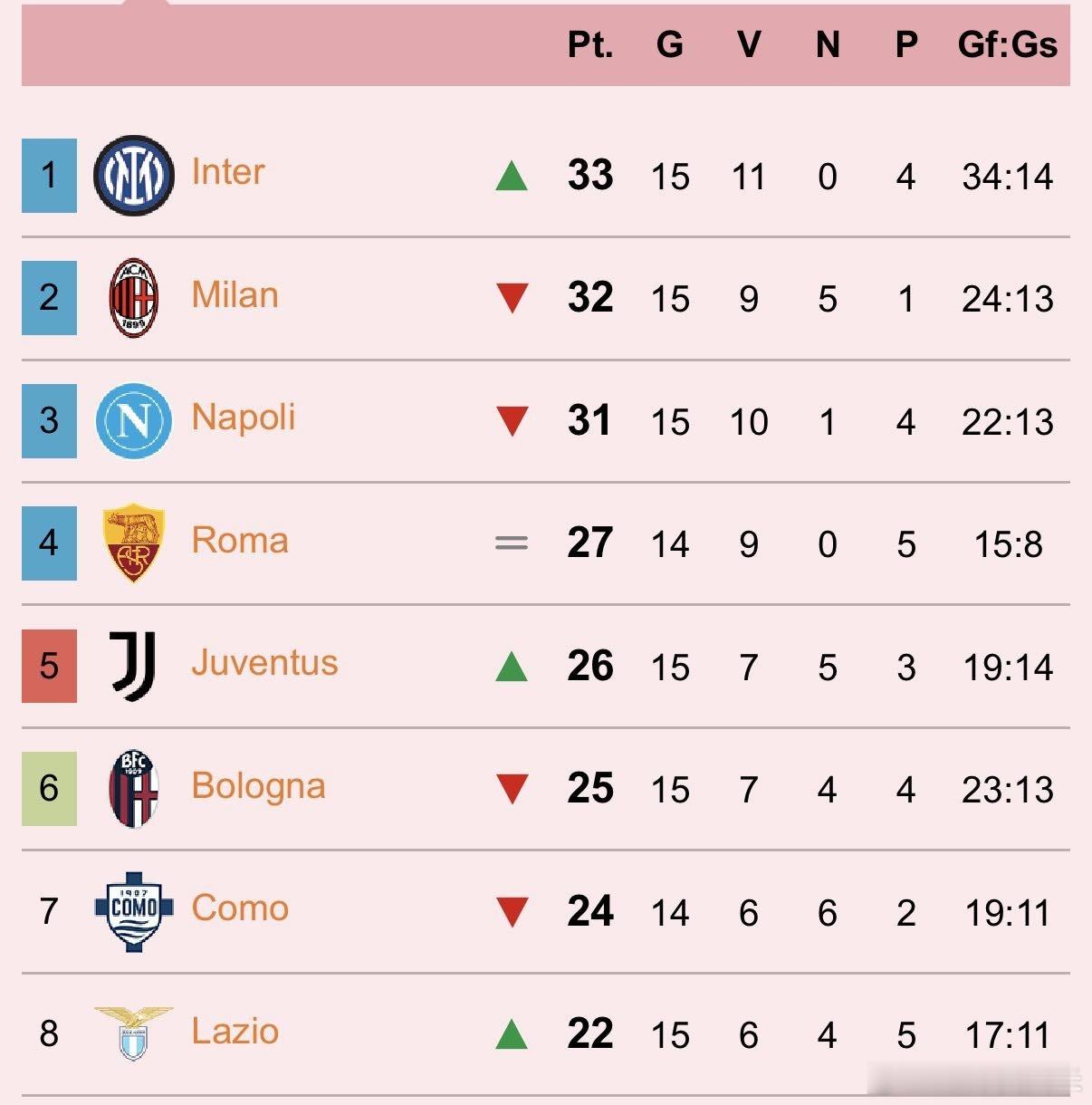
Task: Click the Lazio eagle crest
Action: [133, 1033]
